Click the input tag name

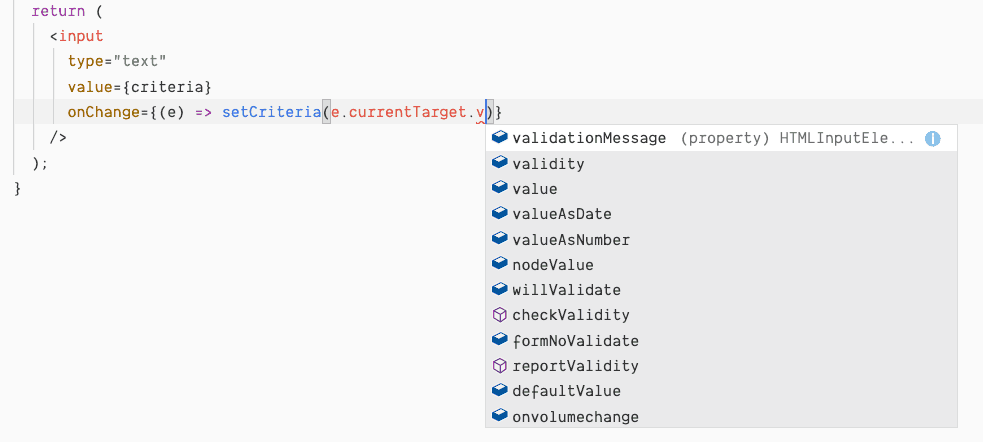[80, 36]
